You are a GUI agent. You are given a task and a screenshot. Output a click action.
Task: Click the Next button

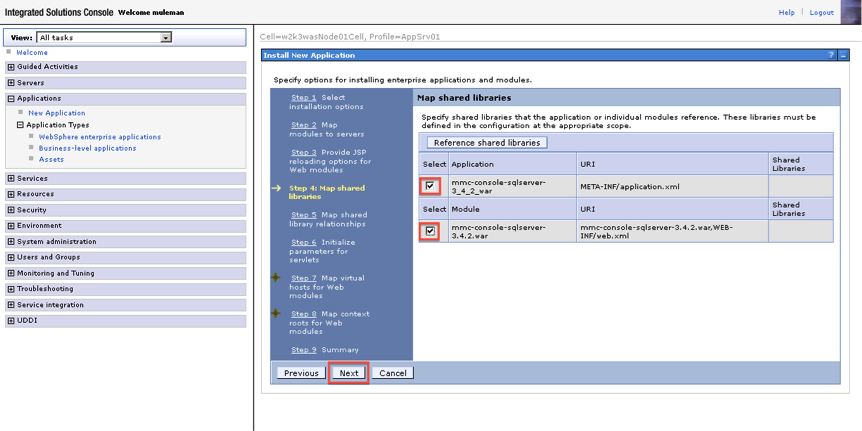click(x=348, y=373)
